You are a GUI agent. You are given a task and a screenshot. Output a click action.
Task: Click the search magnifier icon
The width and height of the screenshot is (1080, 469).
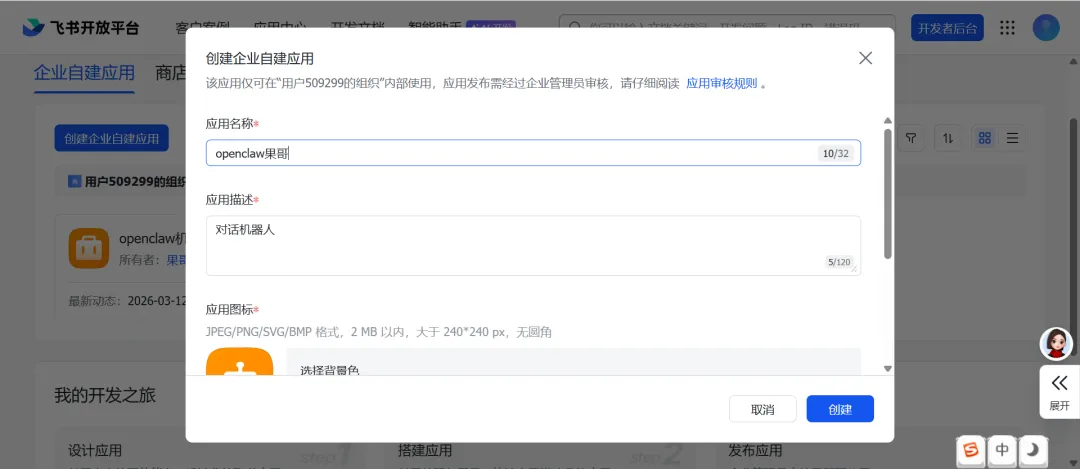tap(574, 28)
